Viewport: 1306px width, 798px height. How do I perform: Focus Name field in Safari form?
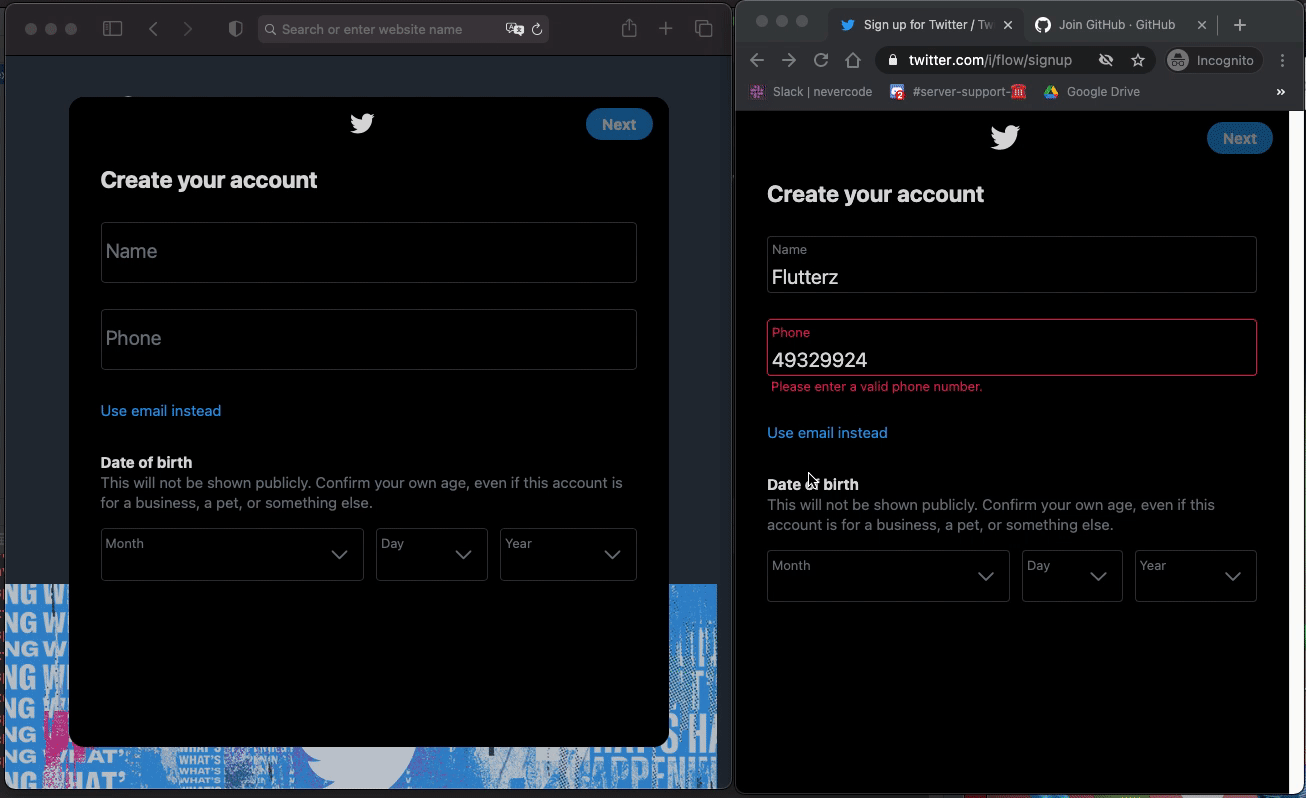click(x=369, y=252)
